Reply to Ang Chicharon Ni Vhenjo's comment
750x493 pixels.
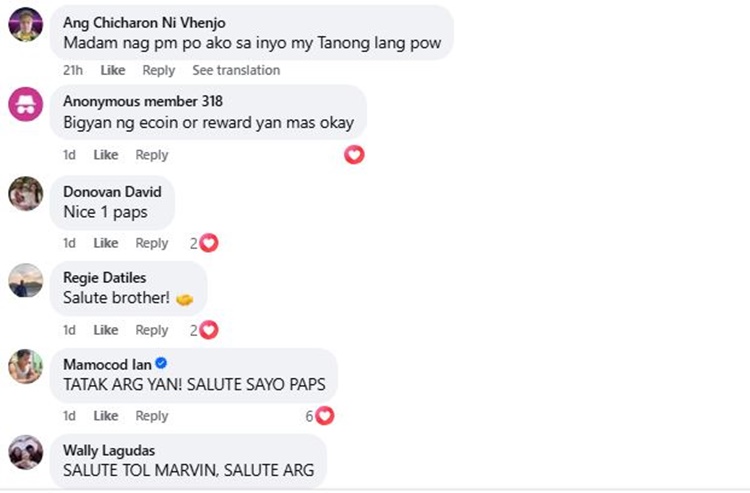coord(159,70)
